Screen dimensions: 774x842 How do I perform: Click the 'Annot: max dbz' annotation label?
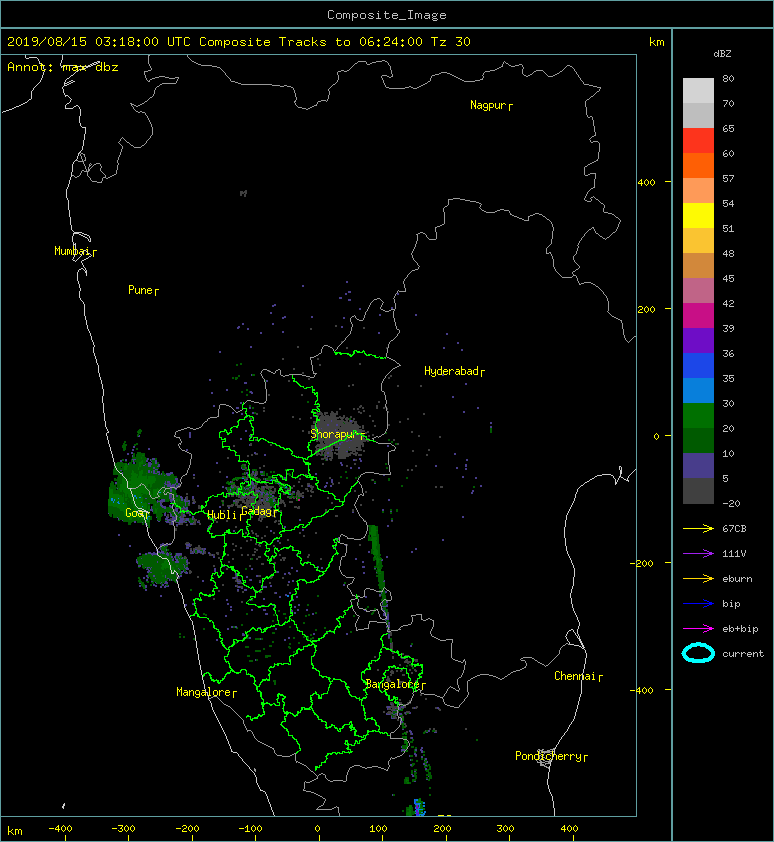pos(62,67)
